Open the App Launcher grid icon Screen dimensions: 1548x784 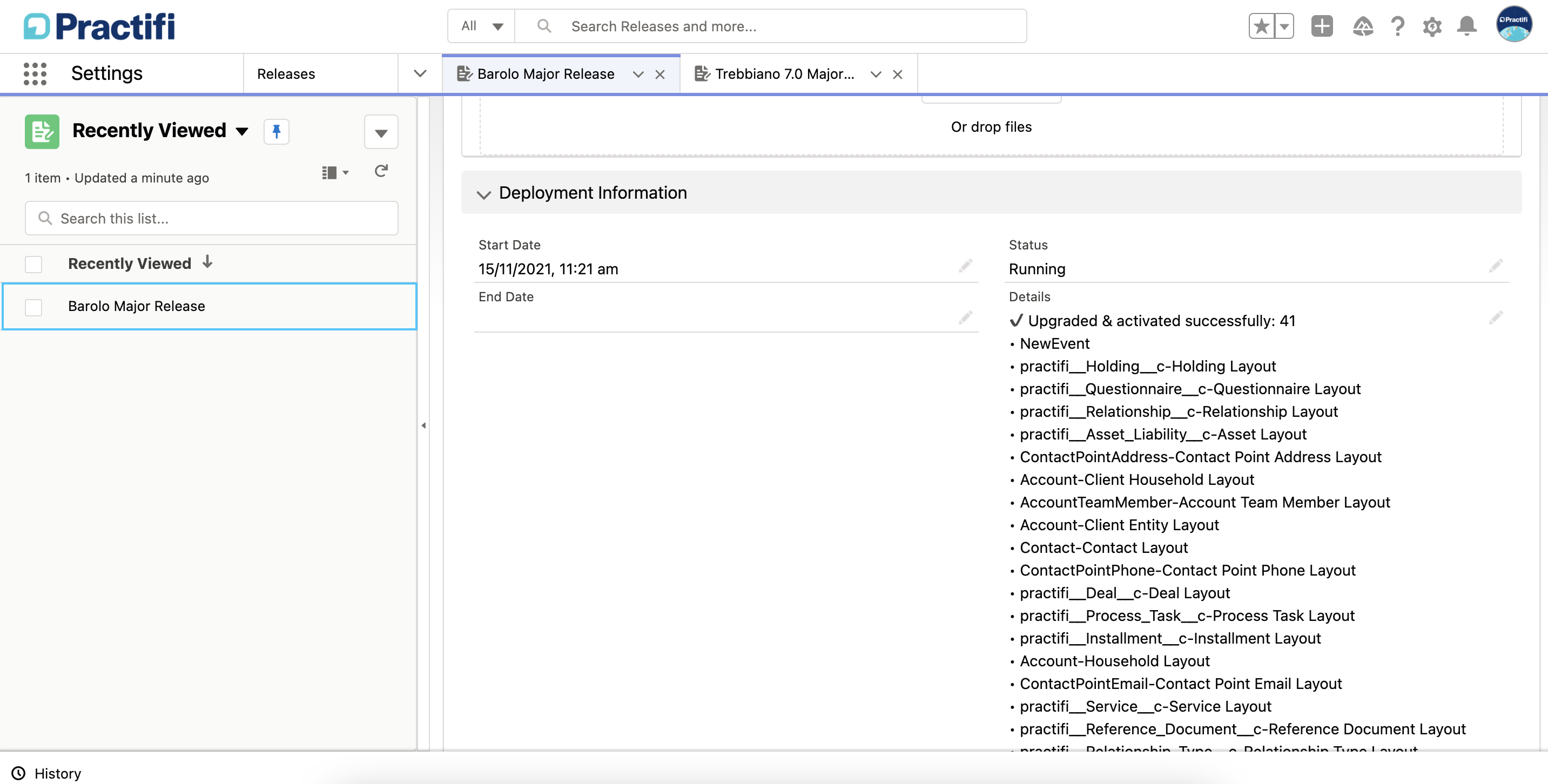click(35, 73)
